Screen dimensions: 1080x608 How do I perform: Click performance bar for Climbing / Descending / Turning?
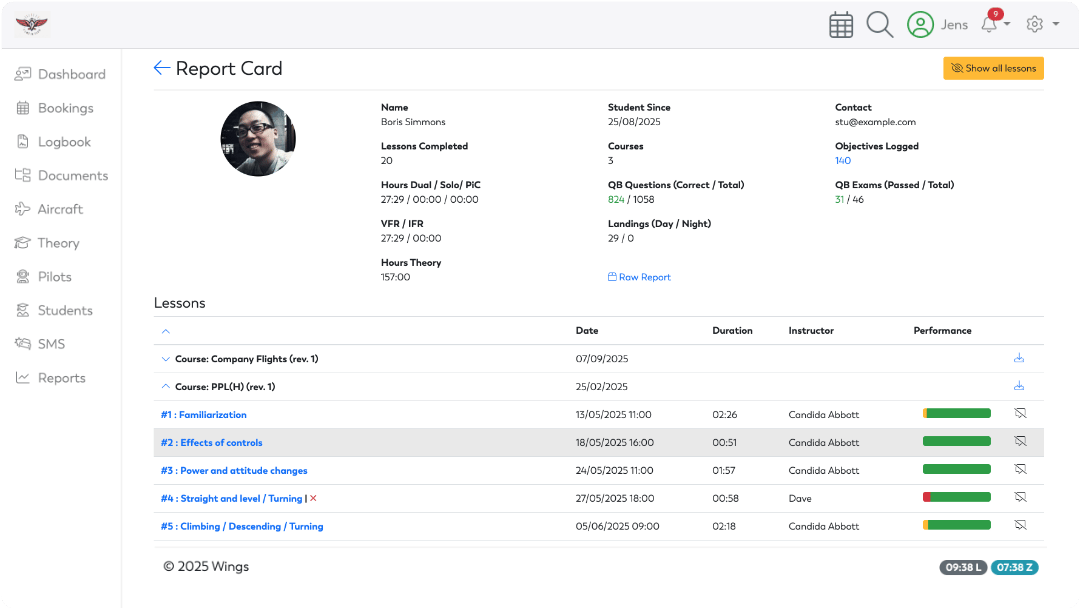click(956, 526)
